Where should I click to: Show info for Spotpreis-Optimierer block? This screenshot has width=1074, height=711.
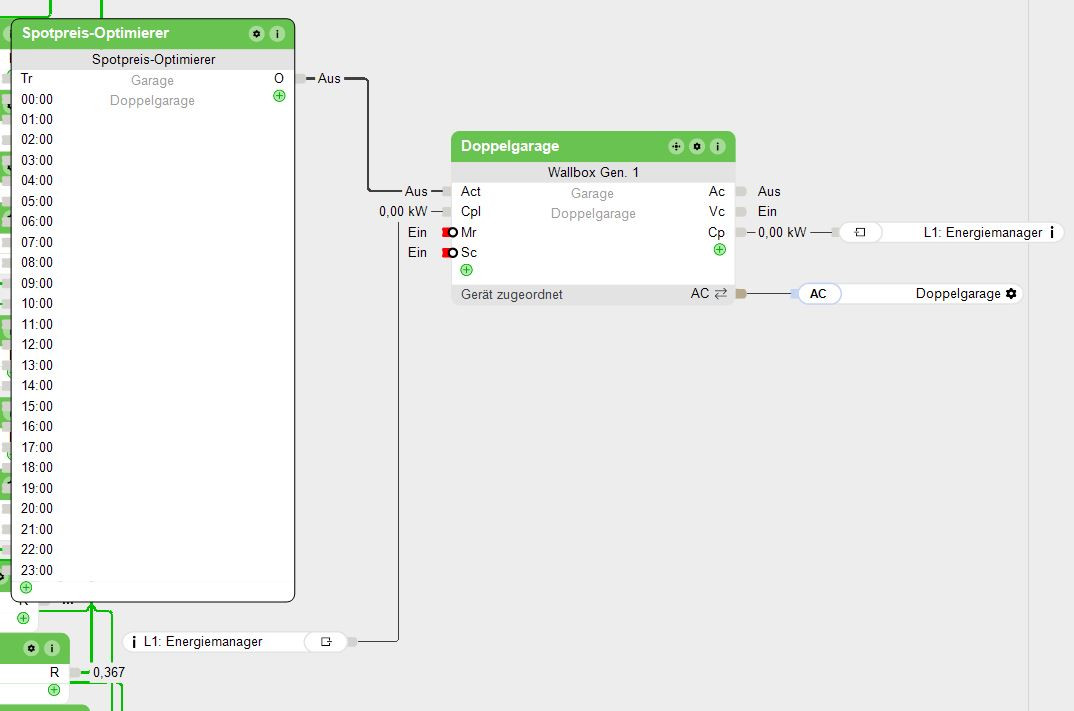click(277, 34)
